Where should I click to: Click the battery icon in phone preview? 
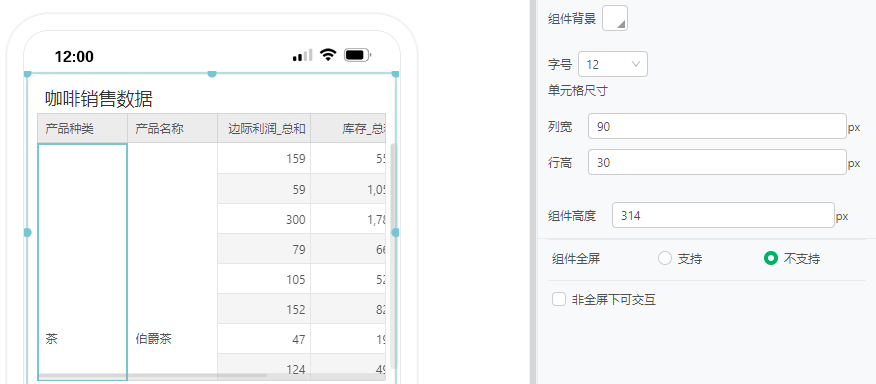point(358,55)
